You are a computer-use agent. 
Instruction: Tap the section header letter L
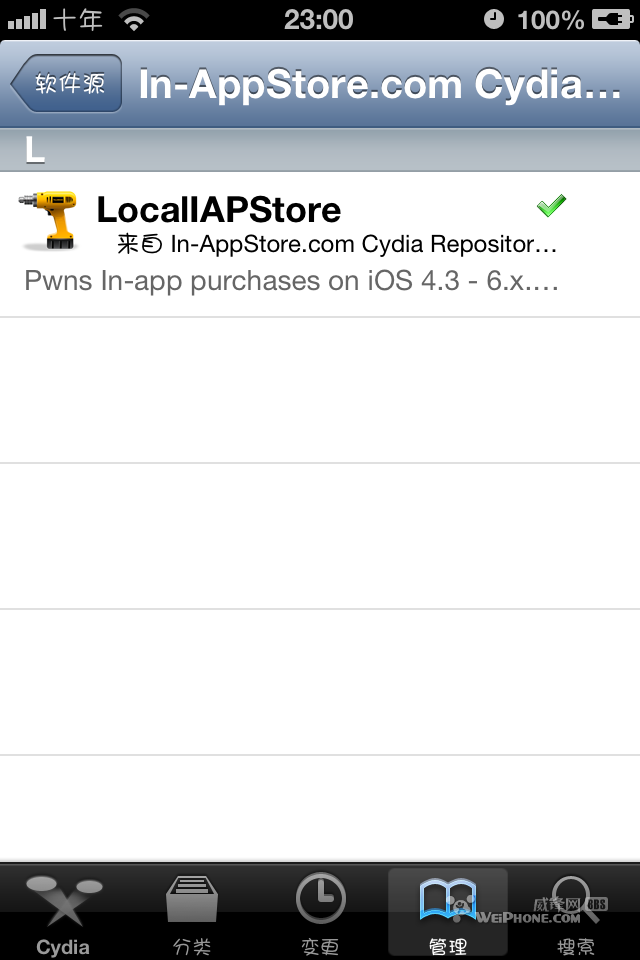click(35, 152)
